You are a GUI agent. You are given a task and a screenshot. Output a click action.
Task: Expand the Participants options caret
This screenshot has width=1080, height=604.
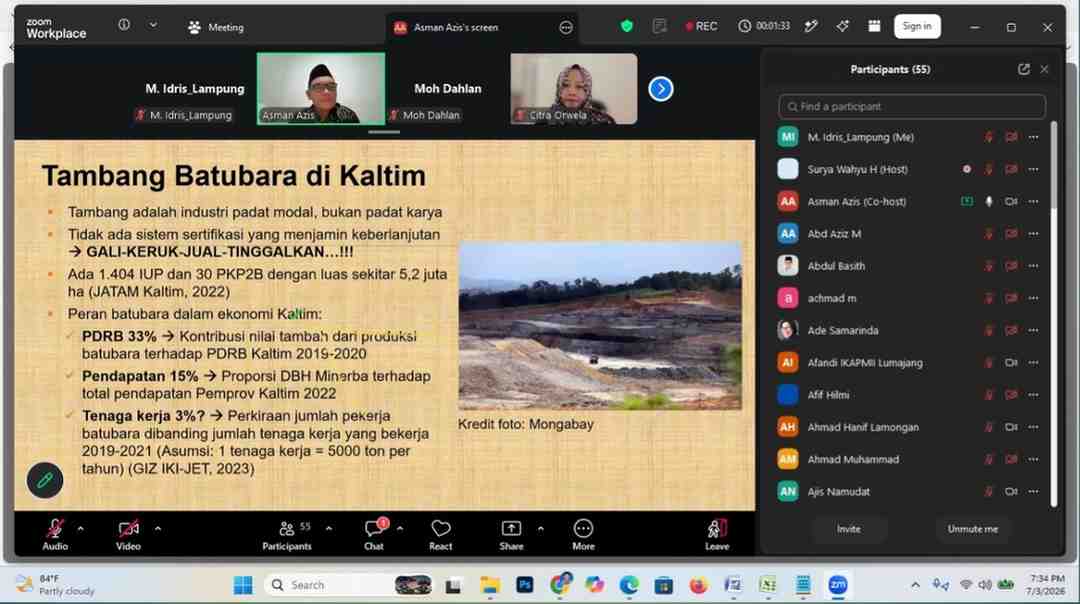pyautogui.click(x=329, y=528)
